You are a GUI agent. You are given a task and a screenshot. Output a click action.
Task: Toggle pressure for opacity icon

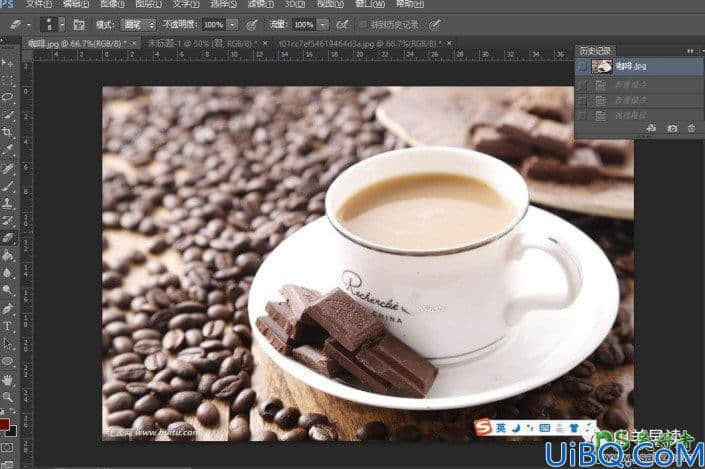(x=252, y=25)
